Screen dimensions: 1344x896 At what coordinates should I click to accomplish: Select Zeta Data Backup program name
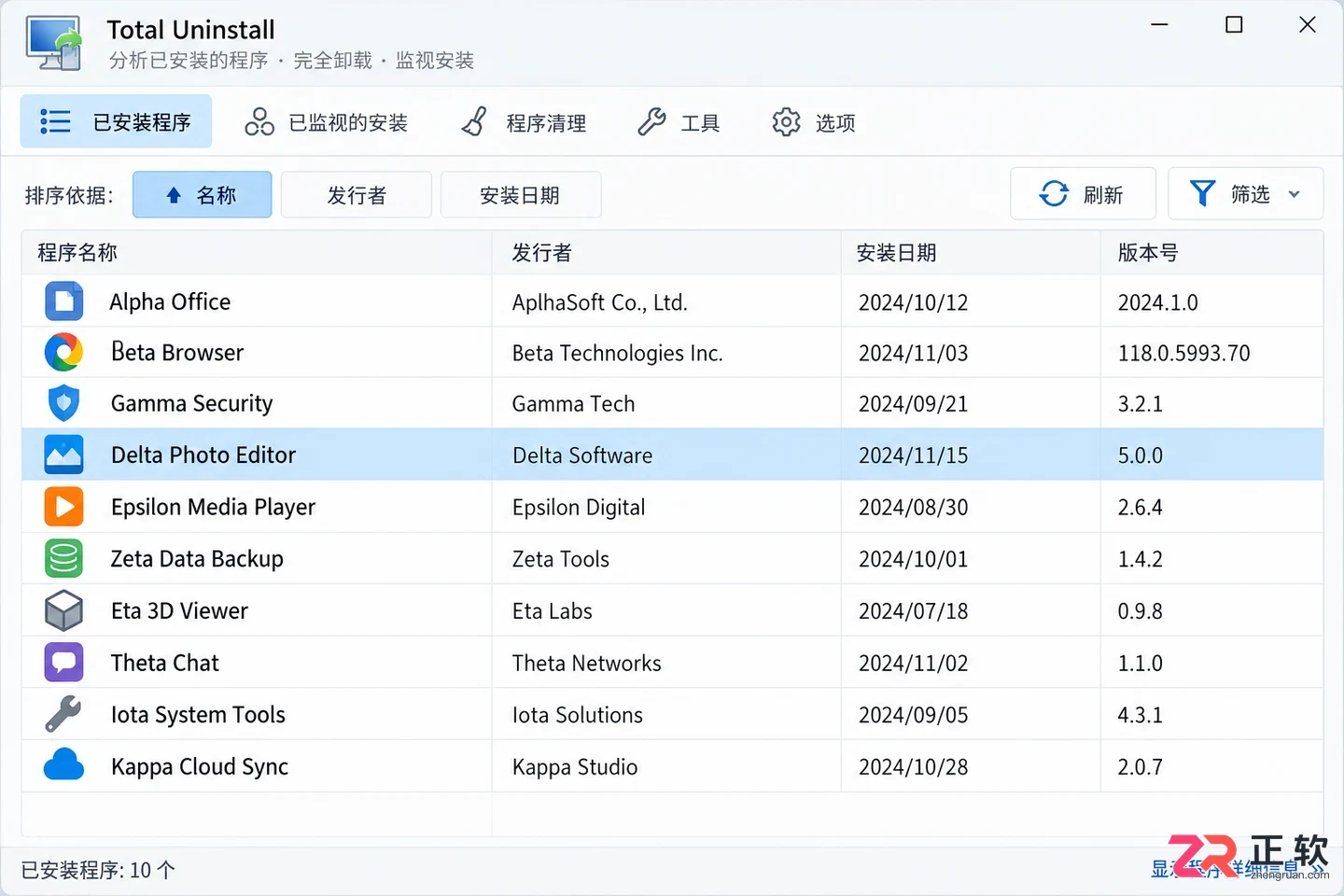coord(197,558)
